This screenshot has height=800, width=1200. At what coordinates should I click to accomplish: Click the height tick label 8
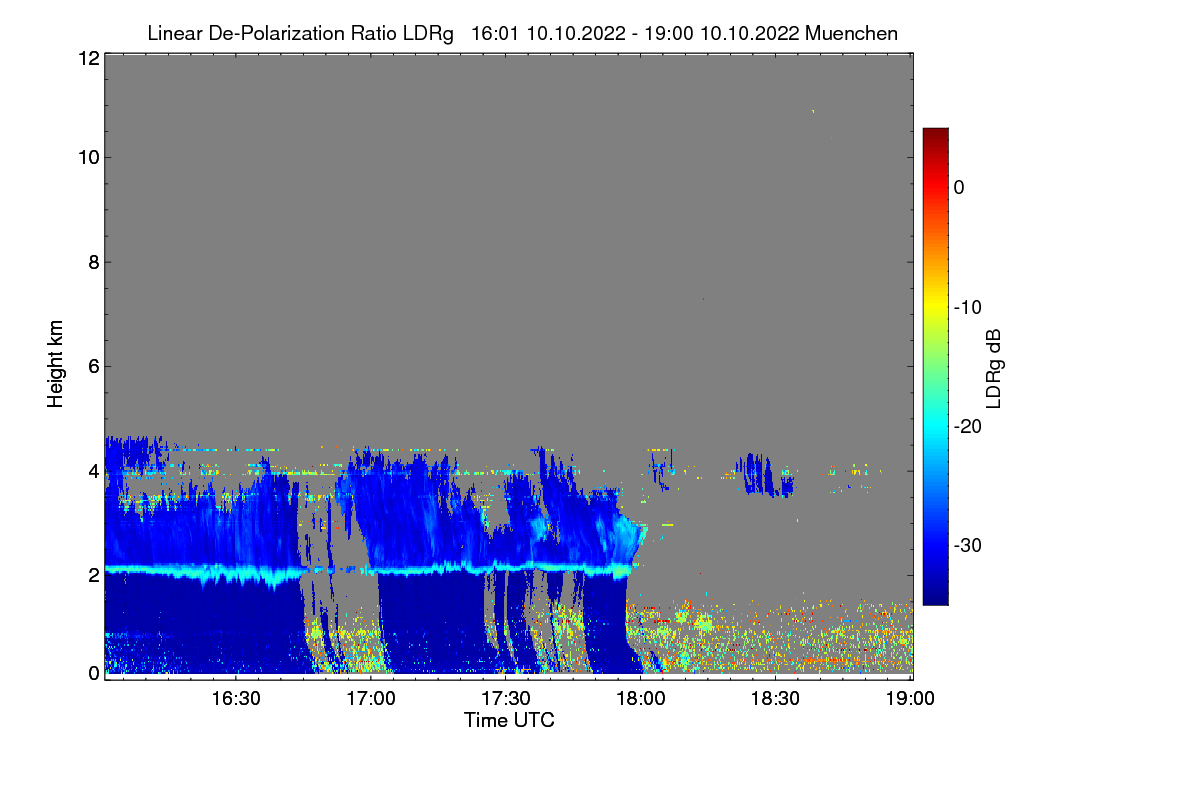pos(92,262)
